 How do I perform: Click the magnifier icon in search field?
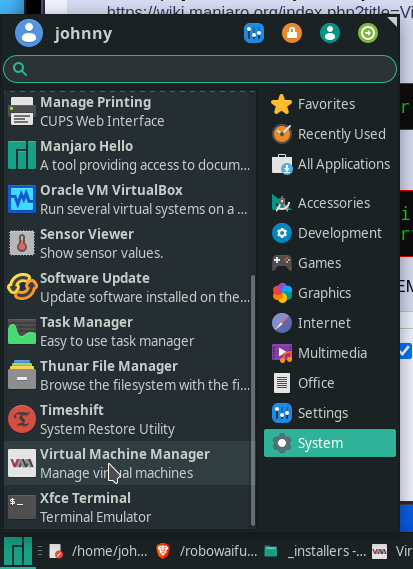click(x=20, y=69)
